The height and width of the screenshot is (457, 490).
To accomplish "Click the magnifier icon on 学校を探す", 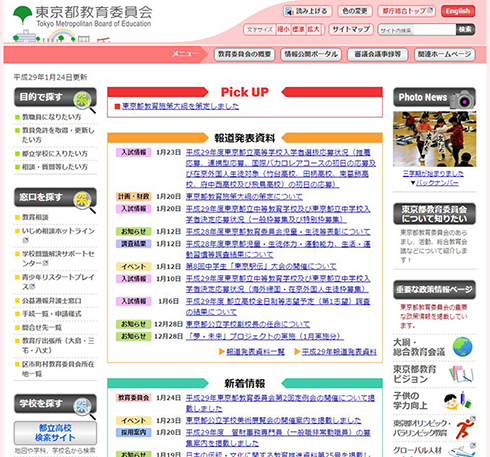I will 84,408.
